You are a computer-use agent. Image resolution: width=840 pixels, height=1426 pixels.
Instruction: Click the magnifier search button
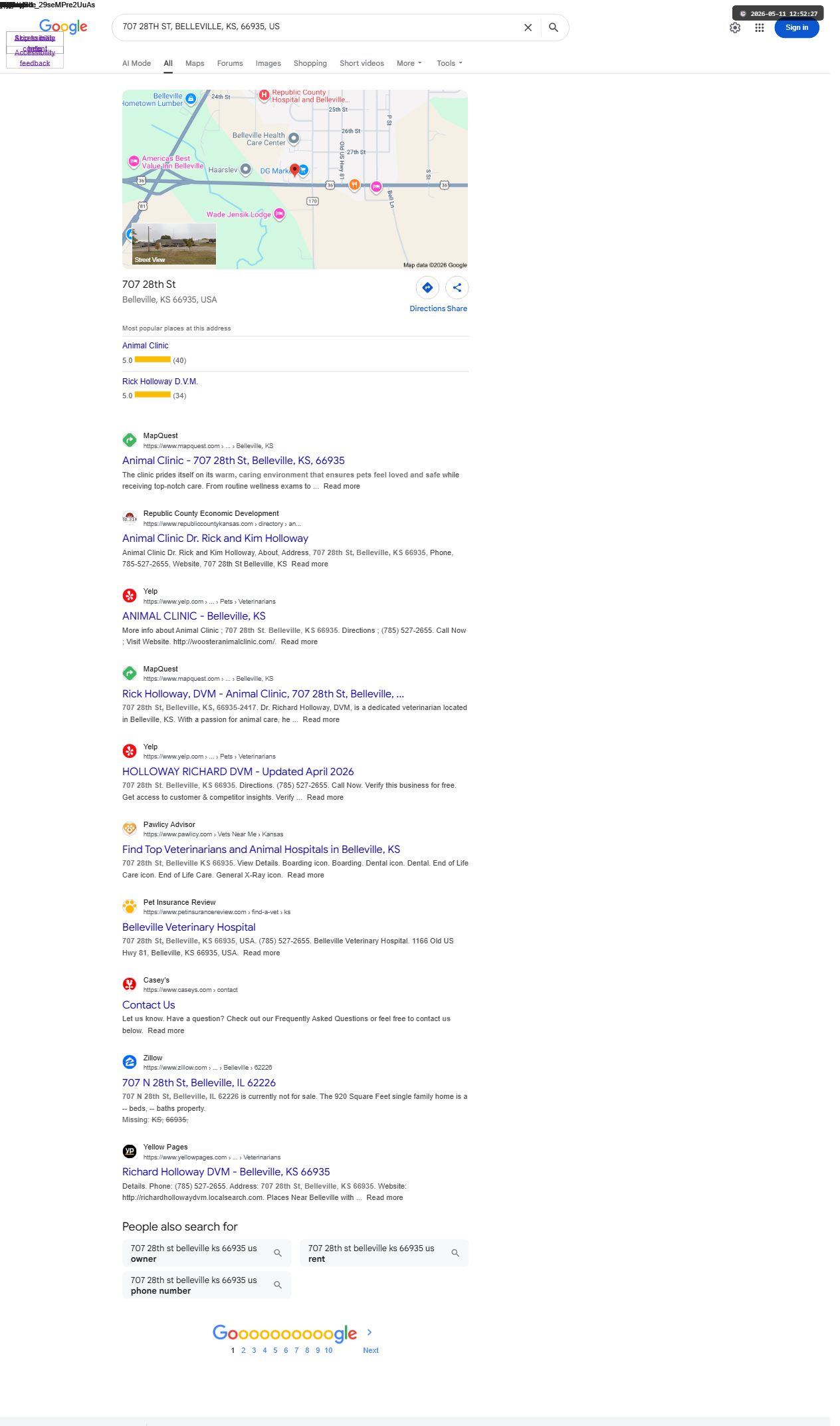coord(553,27)
